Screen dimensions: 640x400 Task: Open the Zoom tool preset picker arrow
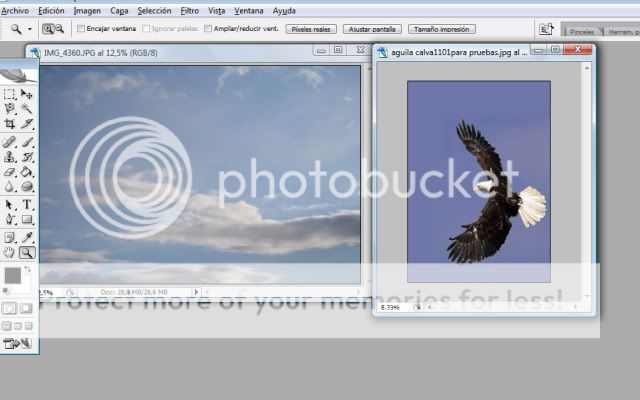click(29, 29)
